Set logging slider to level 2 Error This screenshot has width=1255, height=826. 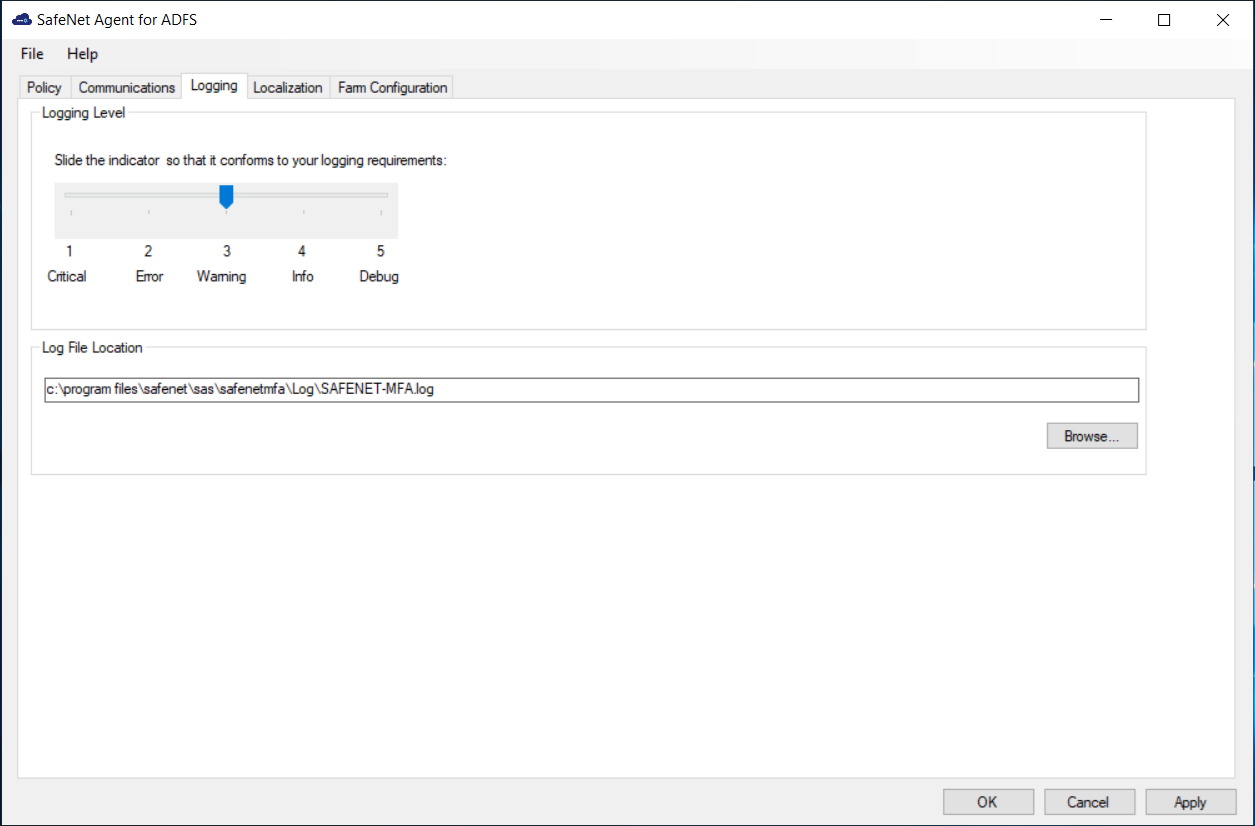pos(149,195)
